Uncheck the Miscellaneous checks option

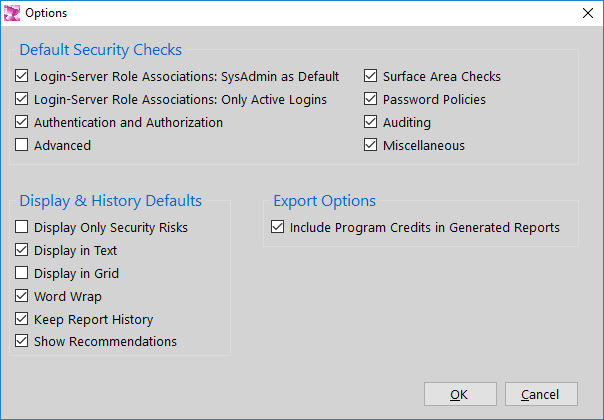click(x=371, y=145)
